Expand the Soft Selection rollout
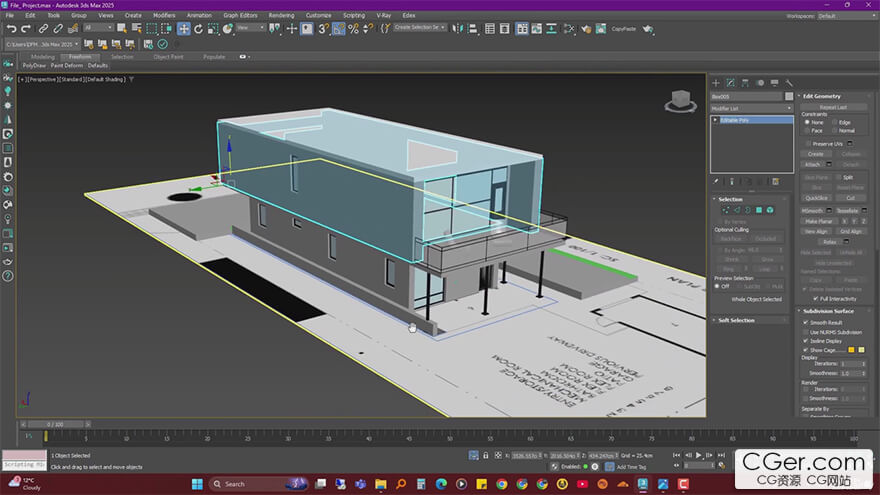Image resolution: width=880 pixels, height=495 pixels. (737, 320)
